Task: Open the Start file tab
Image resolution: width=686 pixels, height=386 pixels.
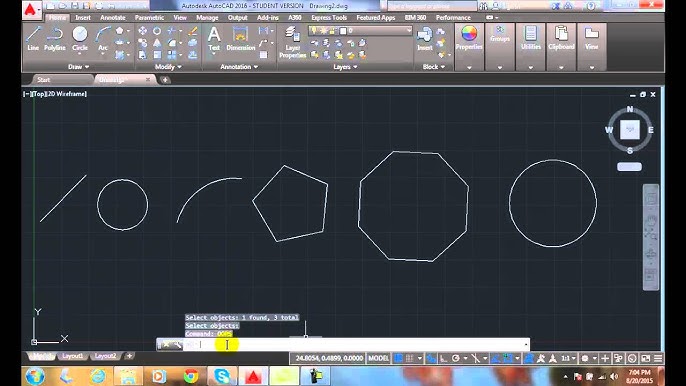Action: click(x=44, y=80)
